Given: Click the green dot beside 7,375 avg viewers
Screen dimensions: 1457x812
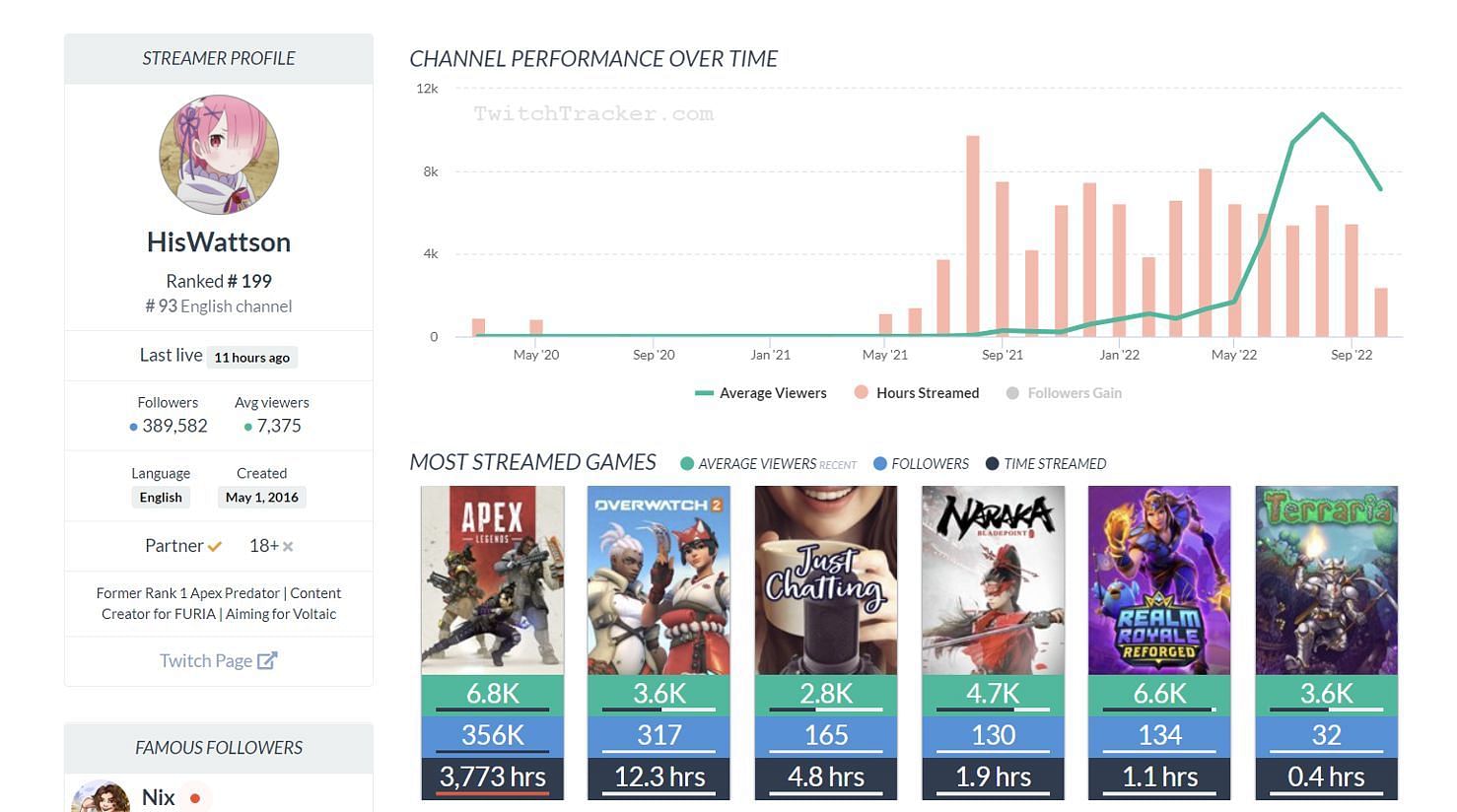Looking at the screenshot, I should click(248, 427).
